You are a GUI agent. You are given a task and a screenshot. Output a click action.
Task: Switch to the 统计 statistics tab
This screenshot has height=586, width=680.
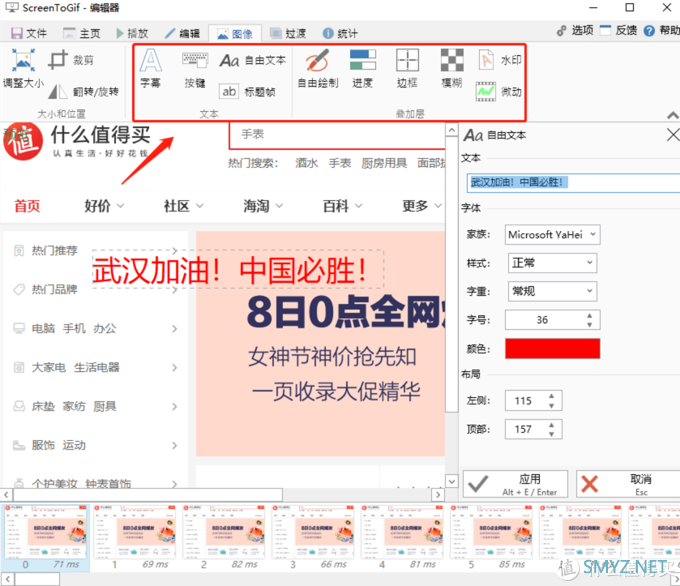click(x=340, y=33)
